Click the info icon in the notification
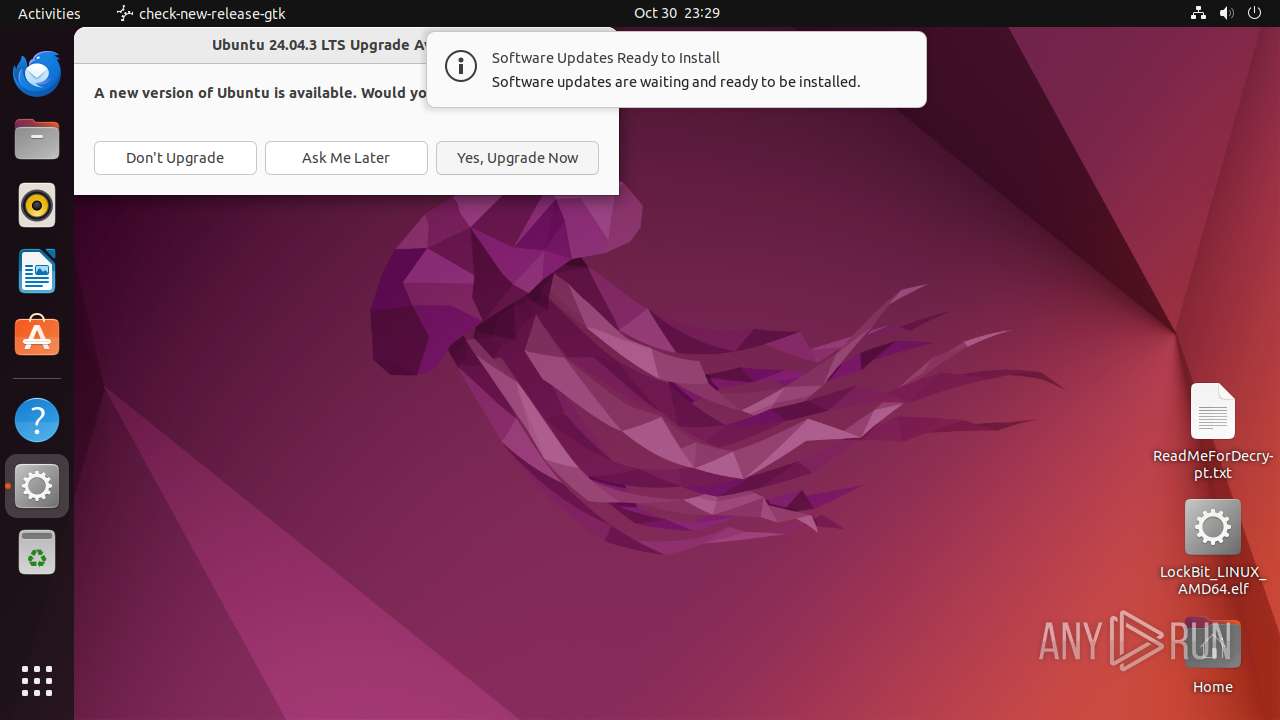This screenshot has height=720, width=1280. [x=461, y=68]
